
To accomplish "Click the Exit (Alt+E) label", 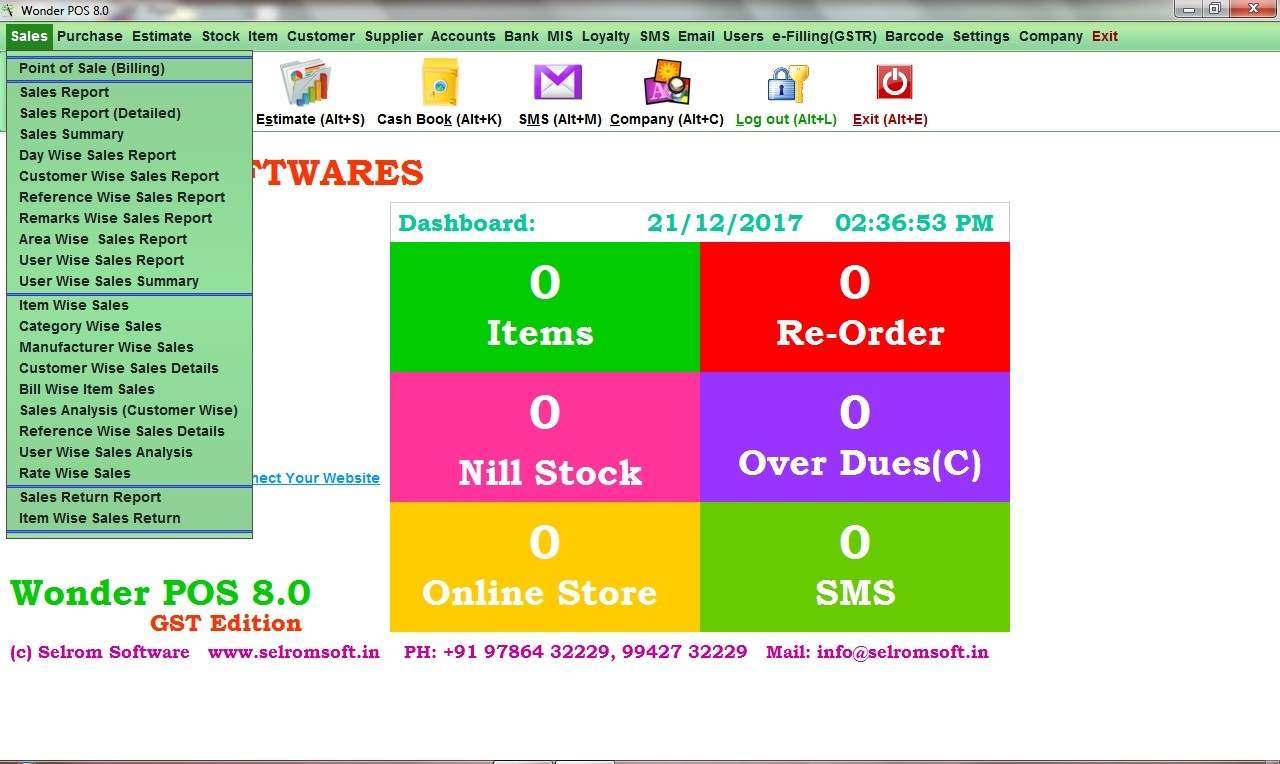I will (x=890, y=119).
